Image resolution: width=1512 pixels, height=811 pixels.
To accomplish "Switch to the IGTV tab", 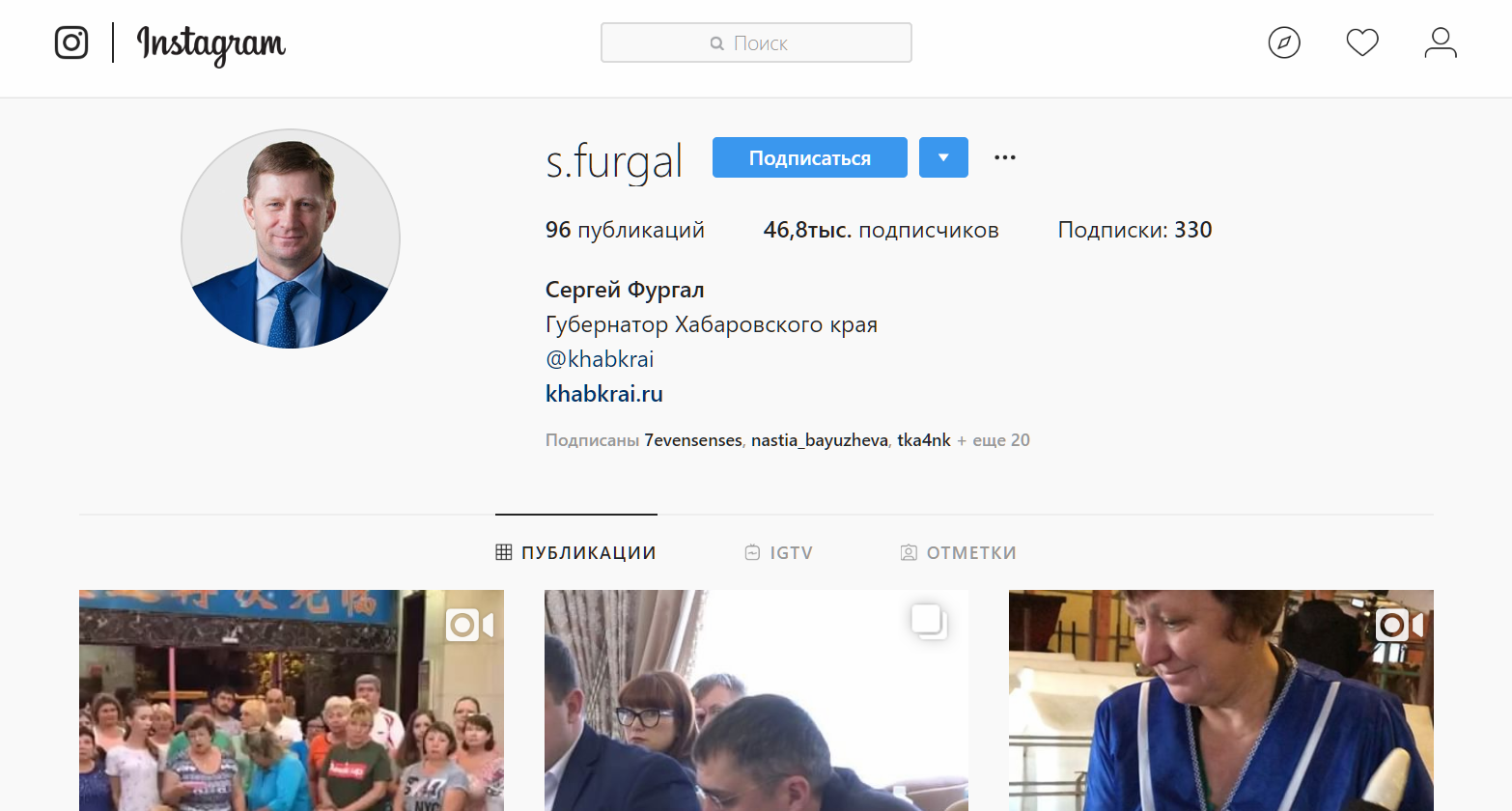I will [779, 552].
